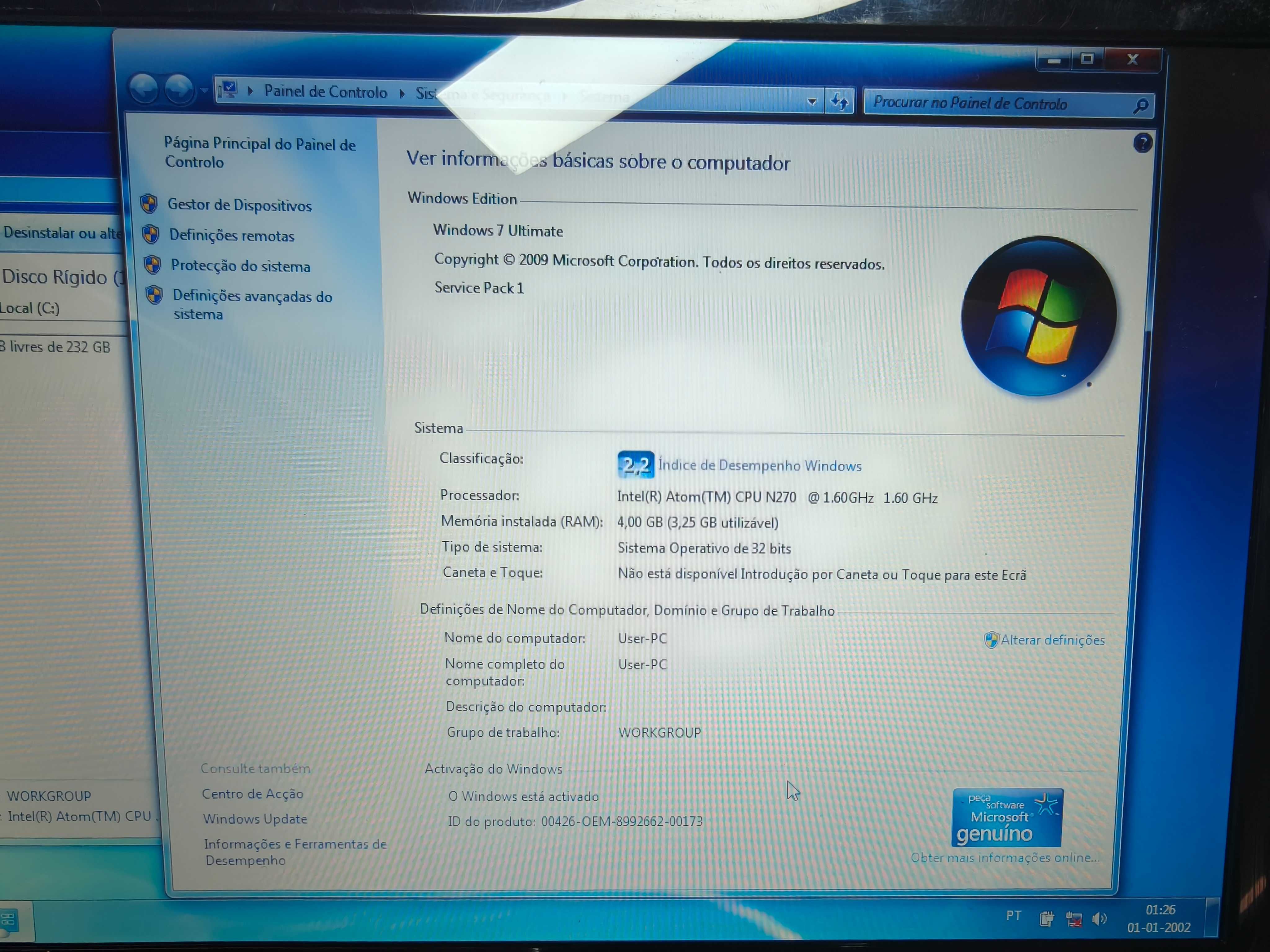Open Gestor de Dispositivos link
This screenshot has width=1270, height=952.
tap(239, 205)
